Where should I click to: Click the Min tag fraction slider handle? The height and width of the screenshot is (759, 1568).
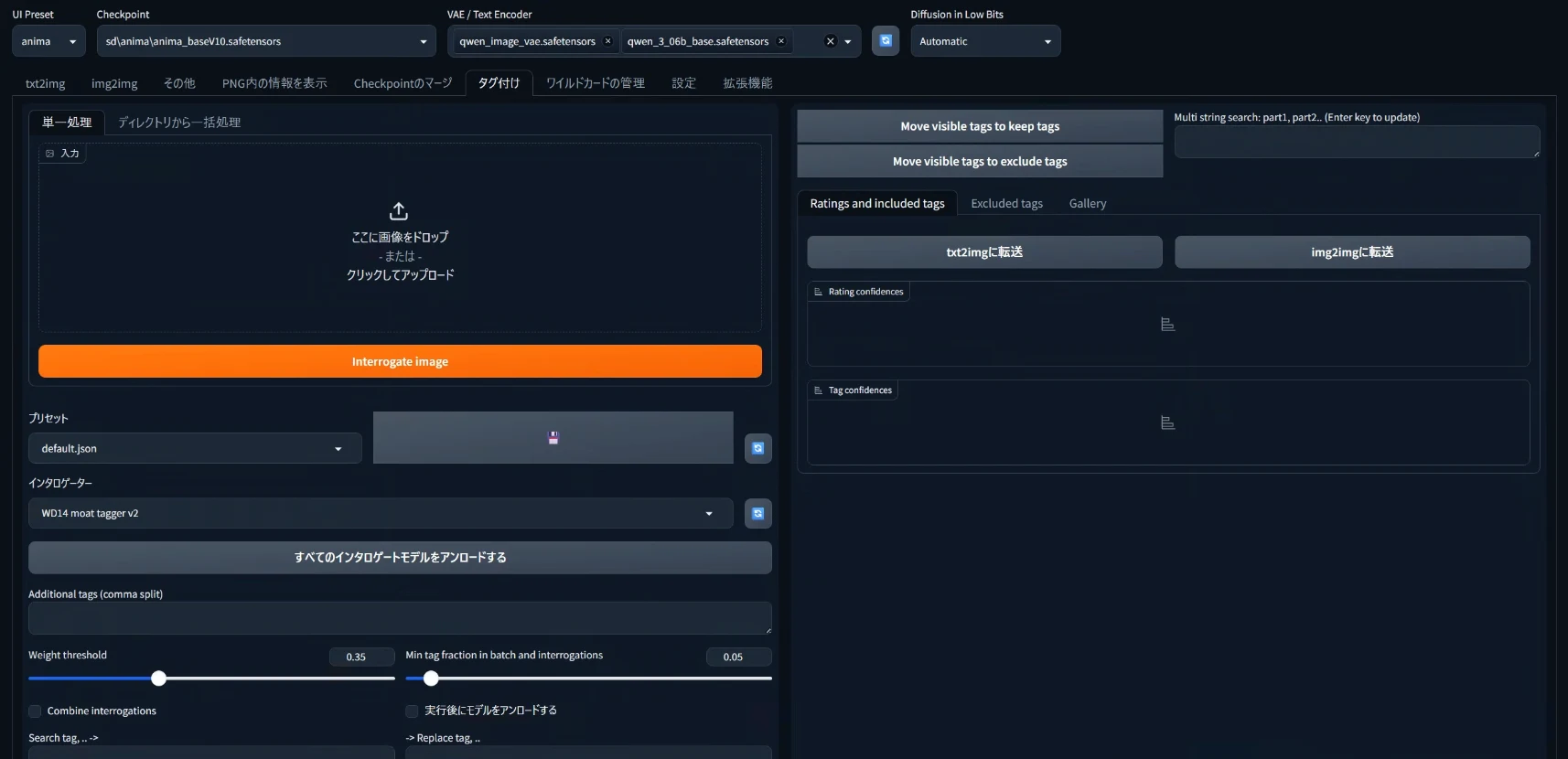[431, 679]
